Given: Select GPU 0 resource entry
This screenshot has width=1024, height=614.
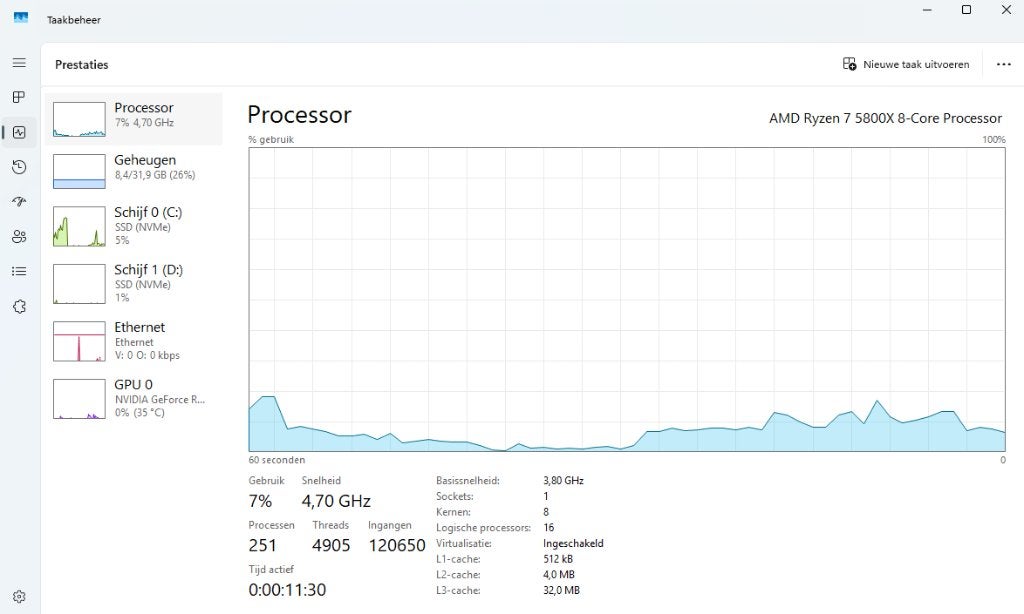Looking at the screenshot, I should pyautogui.click(x=134, y=398).
